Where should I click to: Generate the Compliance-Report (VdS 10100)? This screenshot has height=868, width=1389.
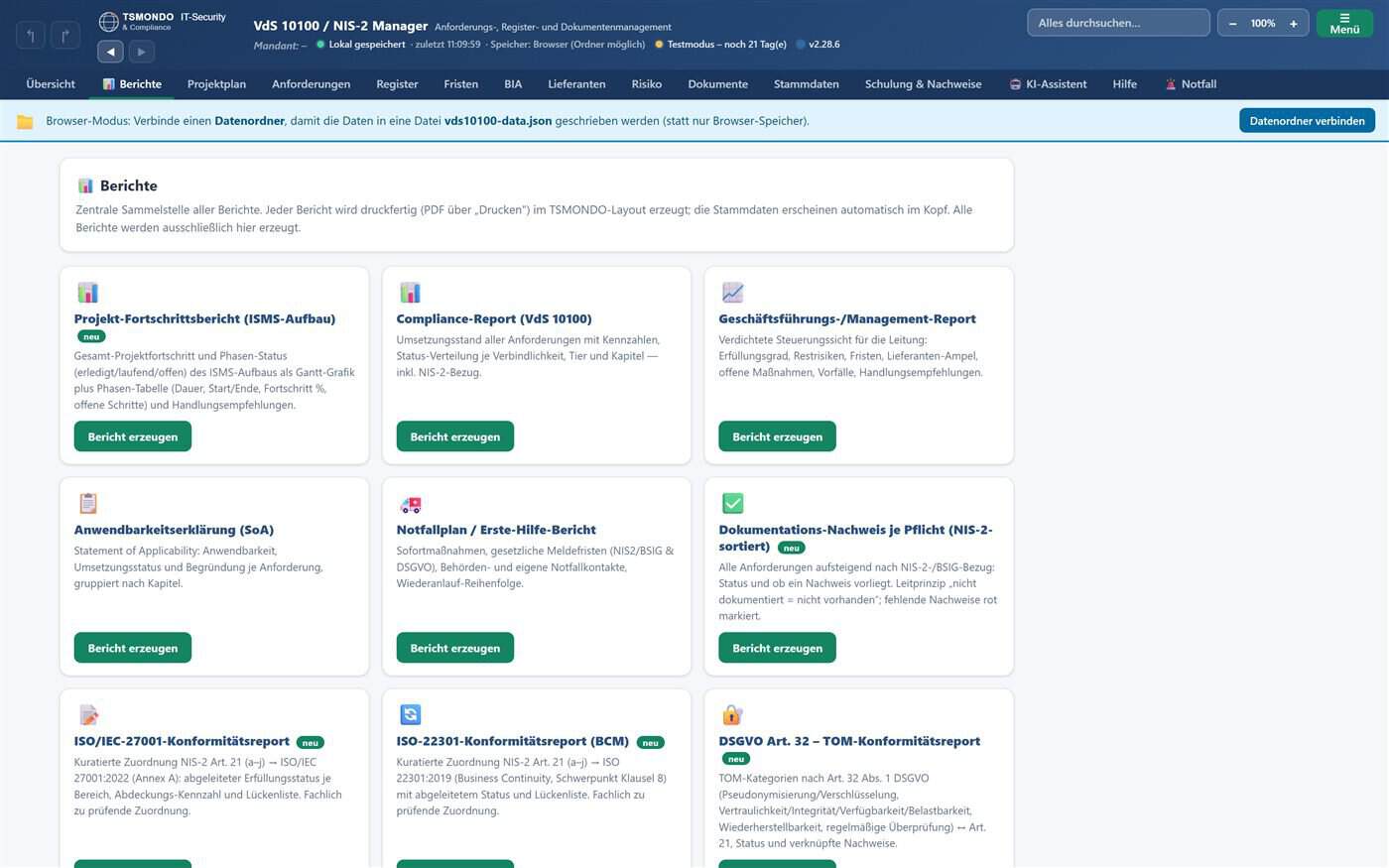(455, 436)
